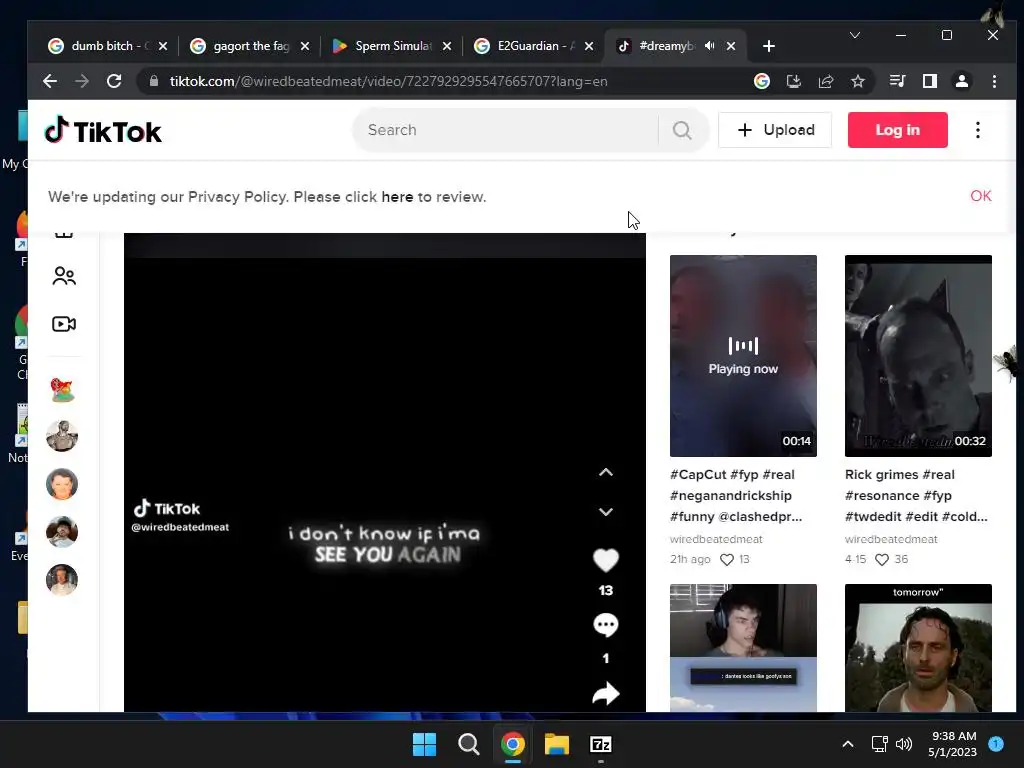The image size is (1024, 768).
Task: Click the #resonance hashtag
Action: [882, 496]
